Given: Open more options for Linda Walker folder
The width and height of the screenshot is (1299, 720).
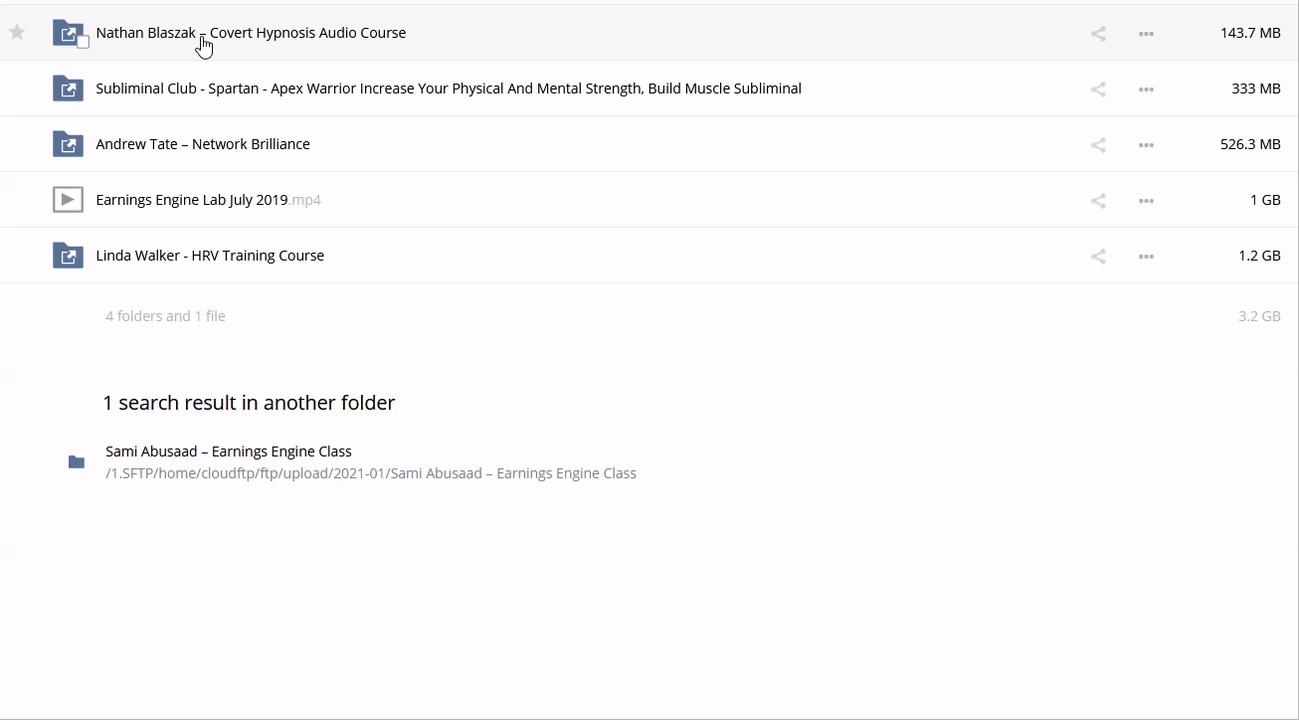Looking at the screenshot, I should (x=1146, y=257).
